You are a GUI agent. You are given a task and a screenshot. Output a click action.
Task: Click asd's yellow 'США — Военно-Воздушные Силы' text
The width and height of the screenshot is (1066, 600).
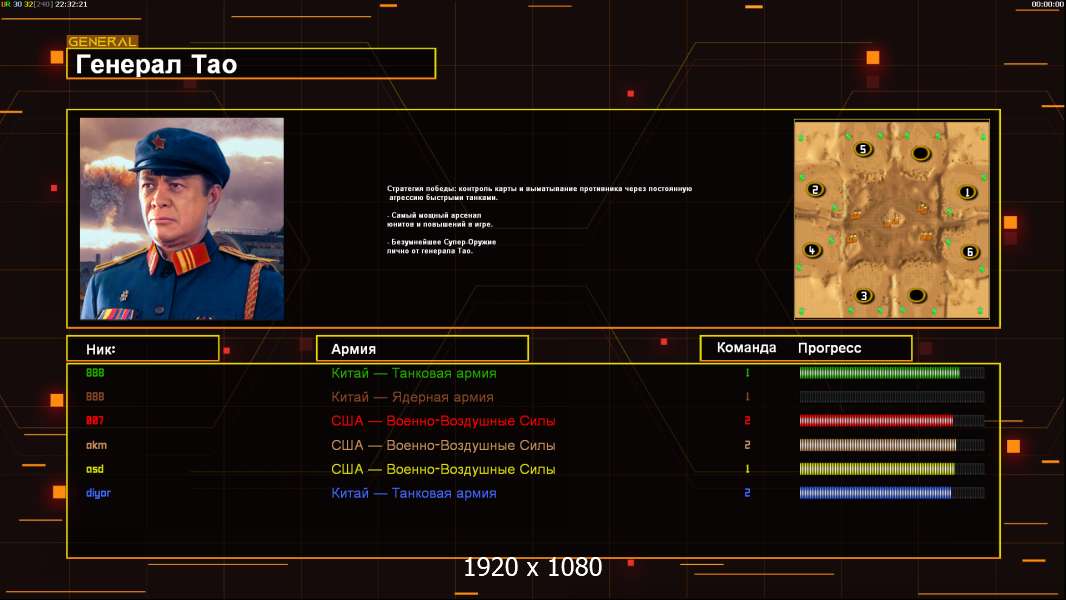443,470
